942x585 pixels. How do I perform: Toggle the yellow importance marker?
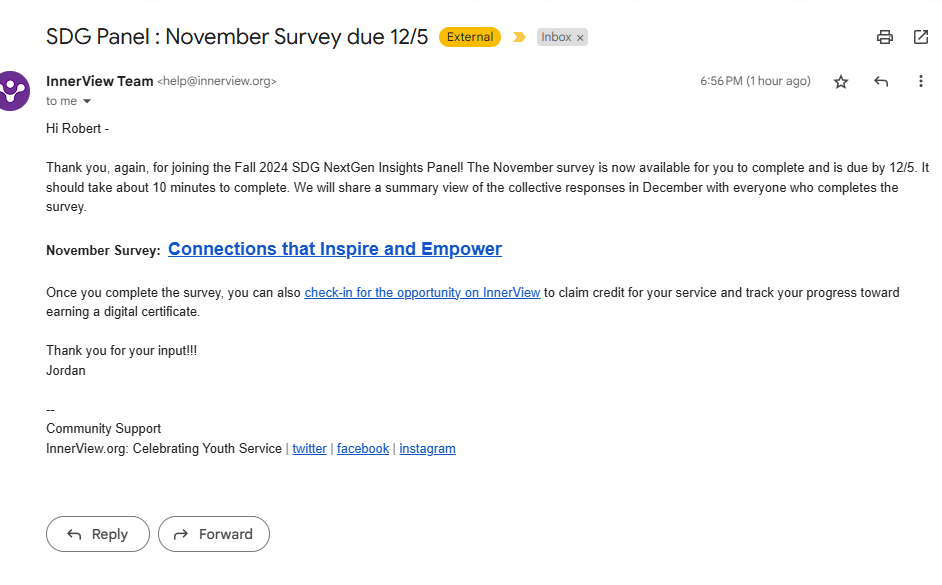pyautogui.click(x=519, y=37)
